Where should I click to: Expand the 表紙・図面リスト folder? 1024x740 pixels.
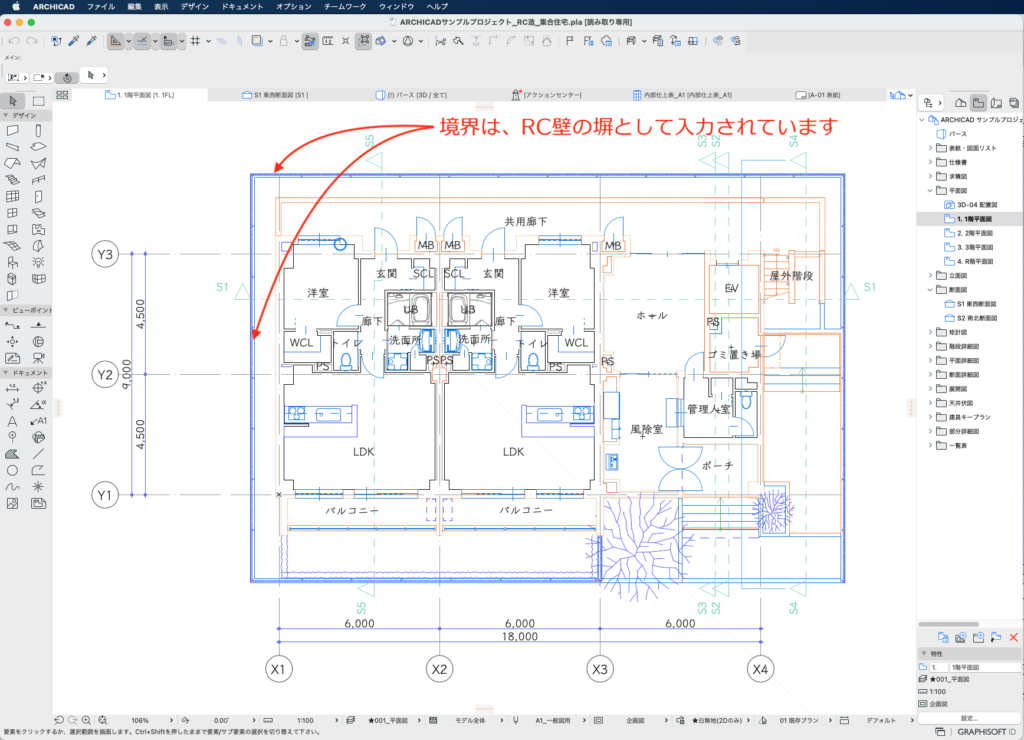[x=931, y=148]
